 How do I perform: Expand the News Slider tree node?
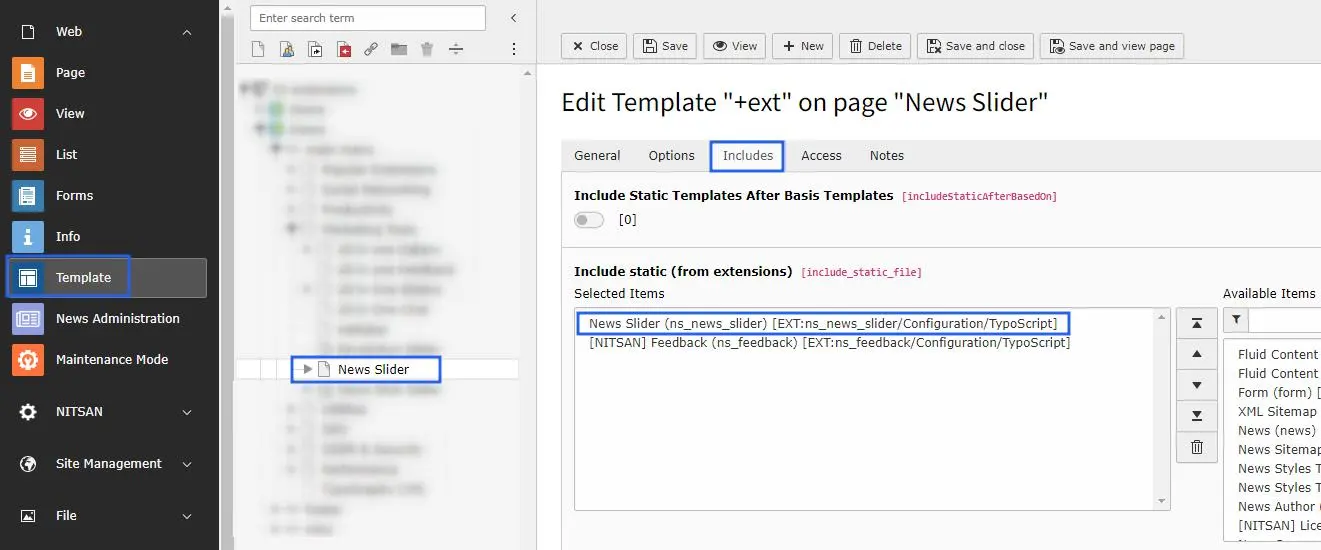click(x=307, y=369)
